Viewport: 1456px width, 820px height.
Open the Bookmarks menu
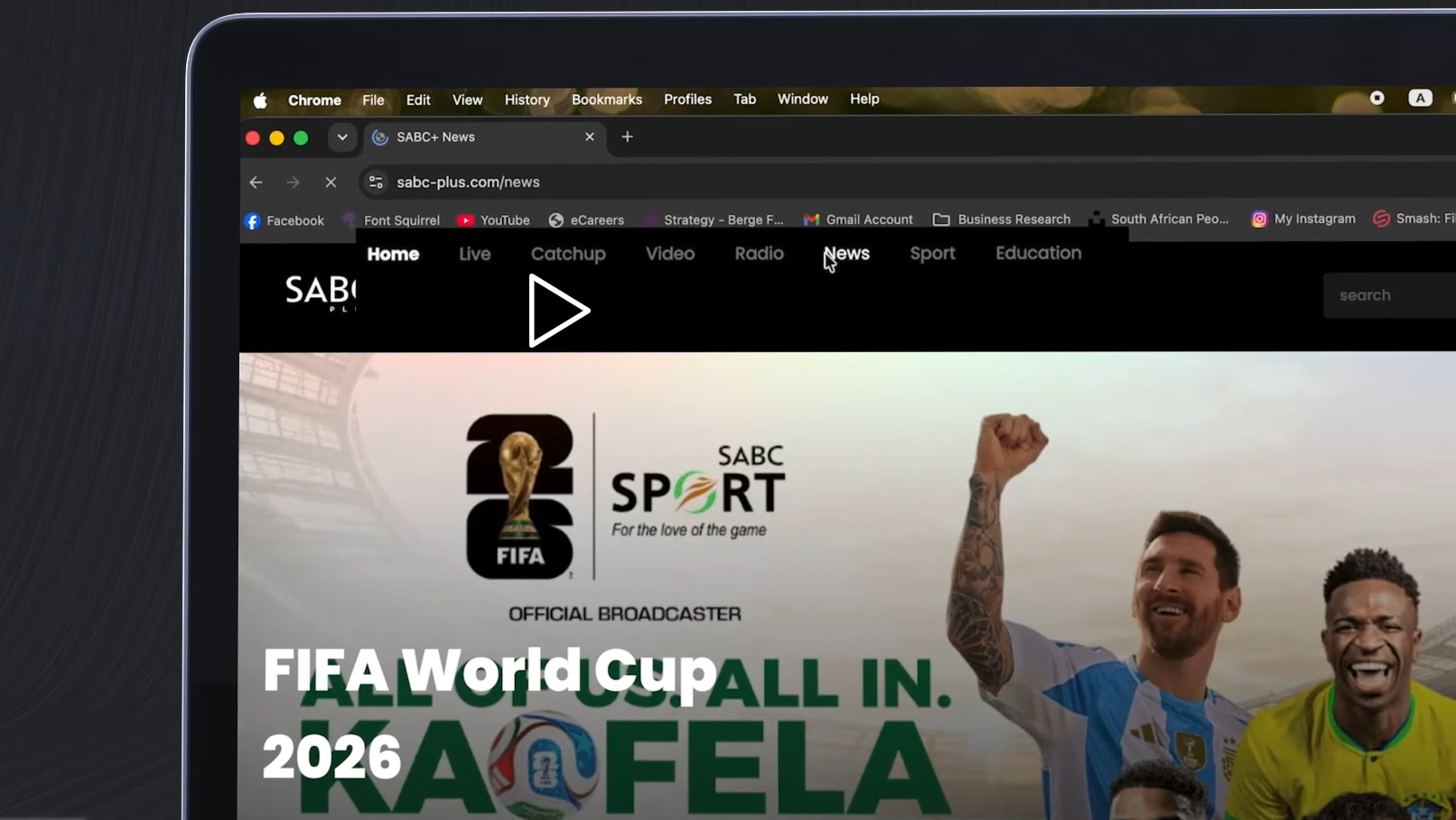click(607, 99)
